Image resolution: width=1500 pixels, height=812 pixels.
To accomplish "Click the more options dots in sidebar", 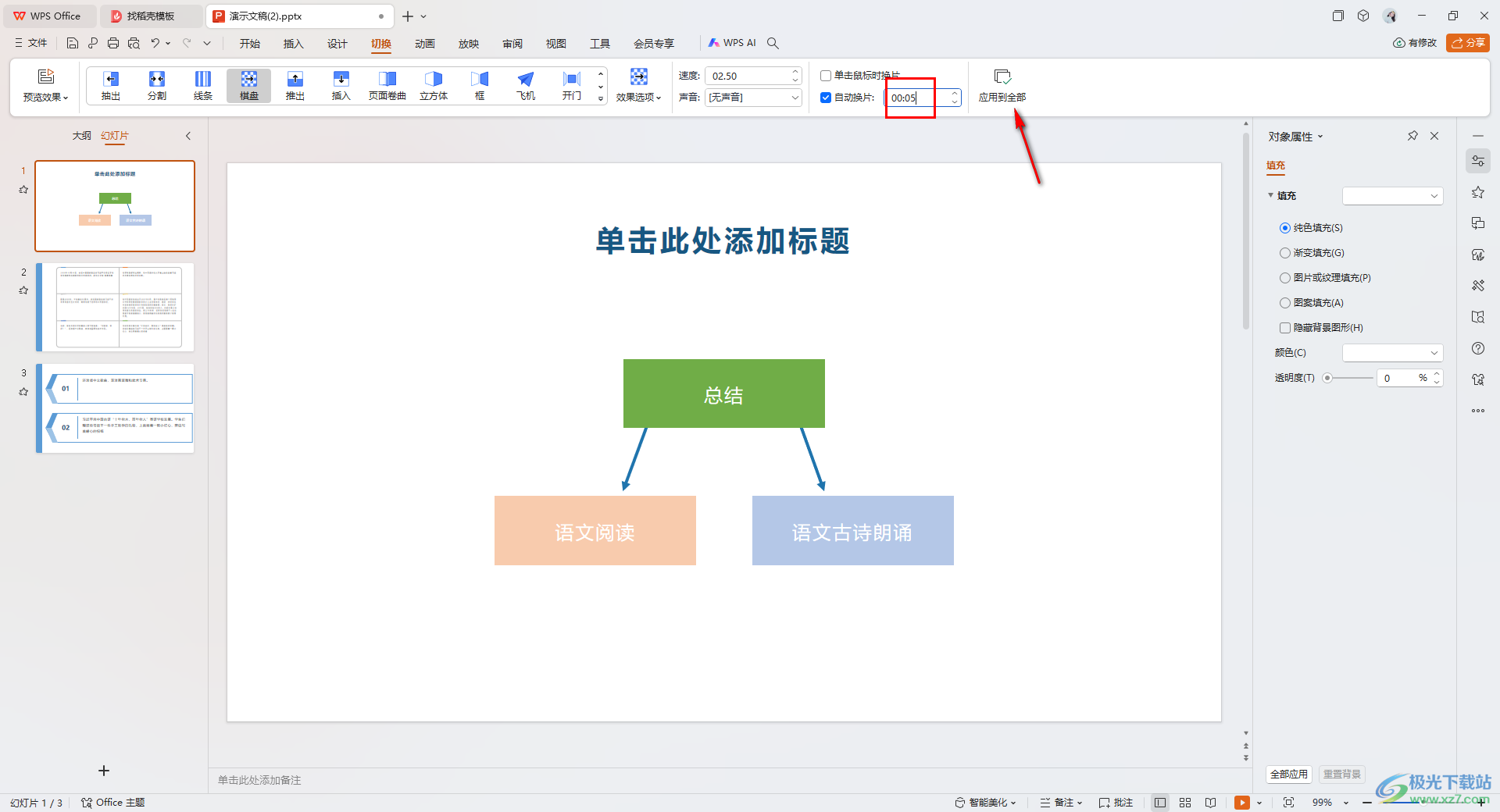I will (x=1478, y=411).
